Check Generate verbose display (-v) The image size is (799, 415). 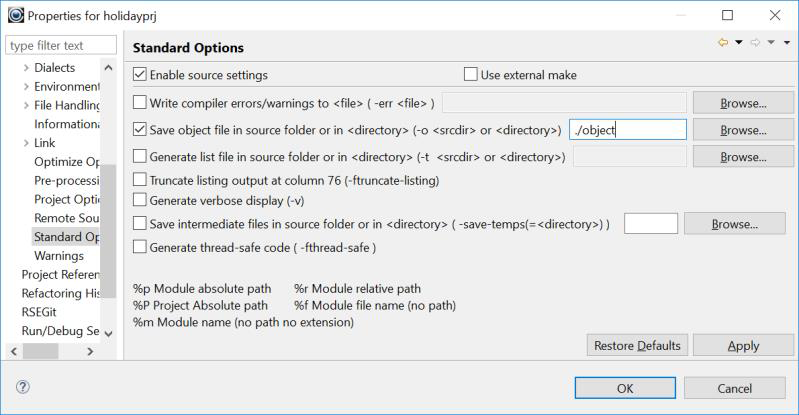[x=140, y=199]
